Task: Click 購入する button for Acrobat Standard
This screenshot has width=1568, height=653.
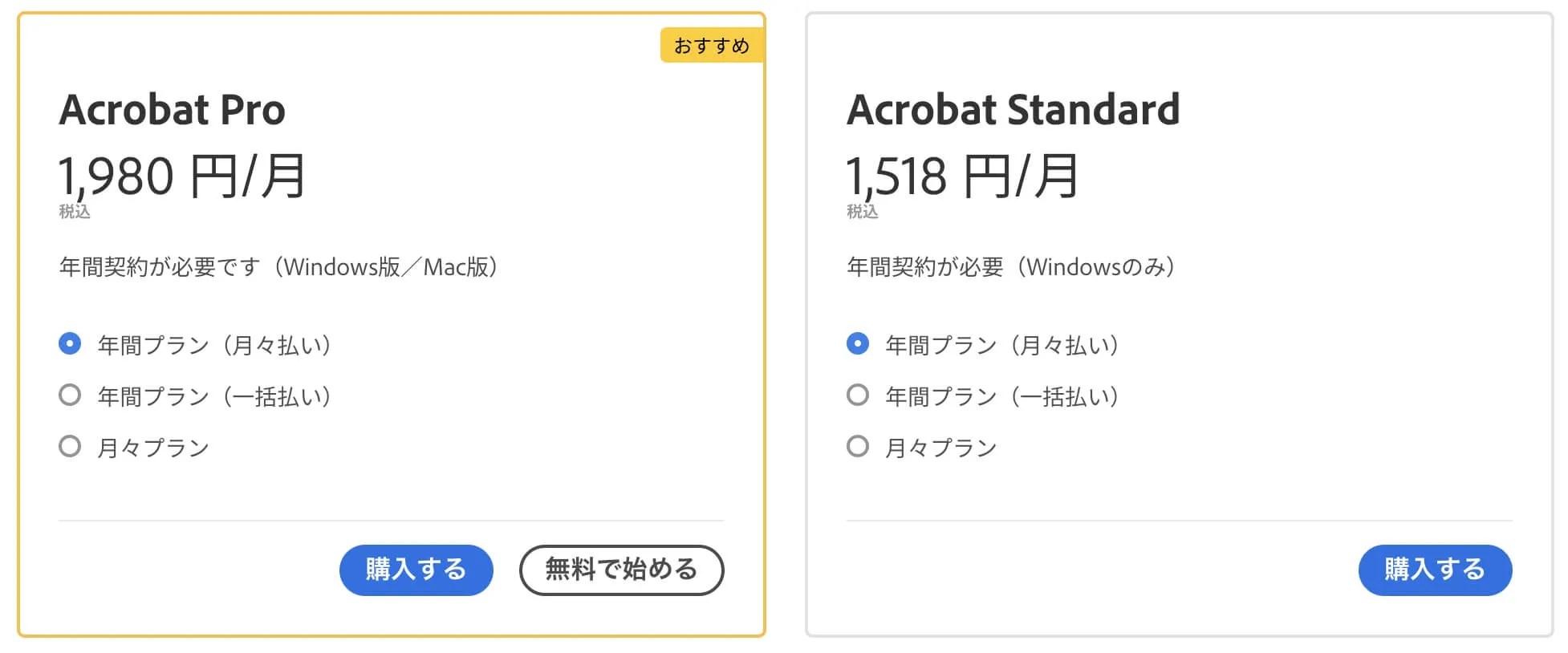Action: (x=1434, y=570)
